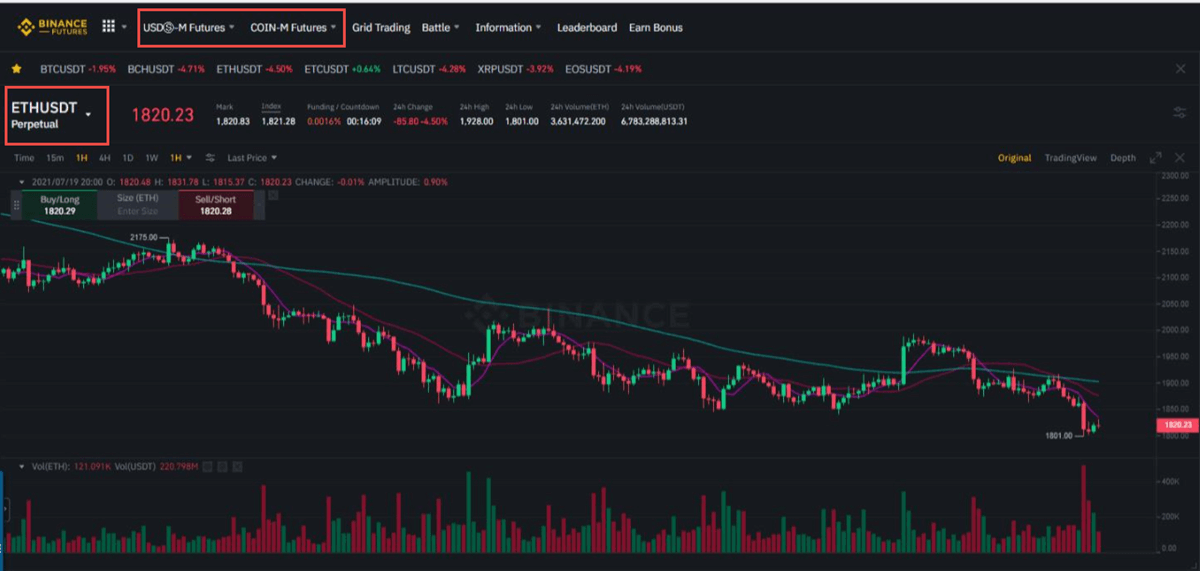Close the chart panel
1200x571 pixels.
pyautogui.click(x=1180, y=158)
